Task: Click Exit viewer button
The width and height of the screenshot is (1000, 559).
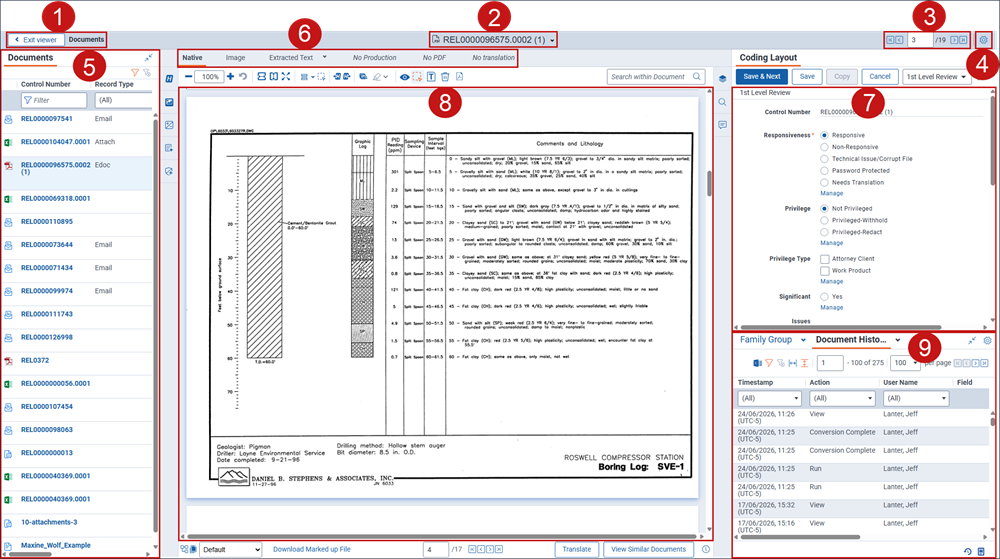Action: [x=36, y=40]
